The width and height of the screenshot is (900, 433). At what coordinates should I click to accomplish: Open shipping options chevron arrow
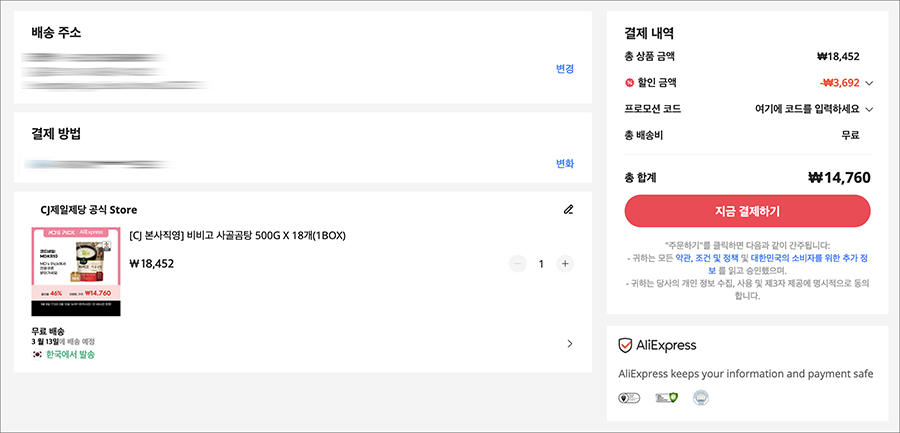pos(570,343)
